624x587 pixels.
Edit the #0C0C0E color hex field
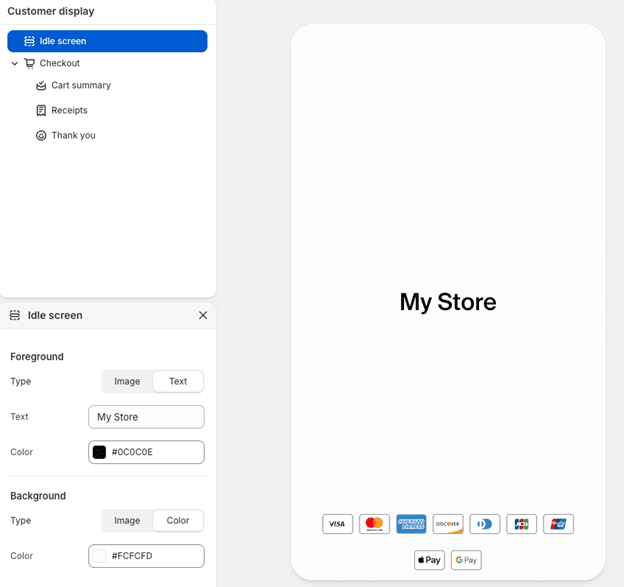coord(146,452)
